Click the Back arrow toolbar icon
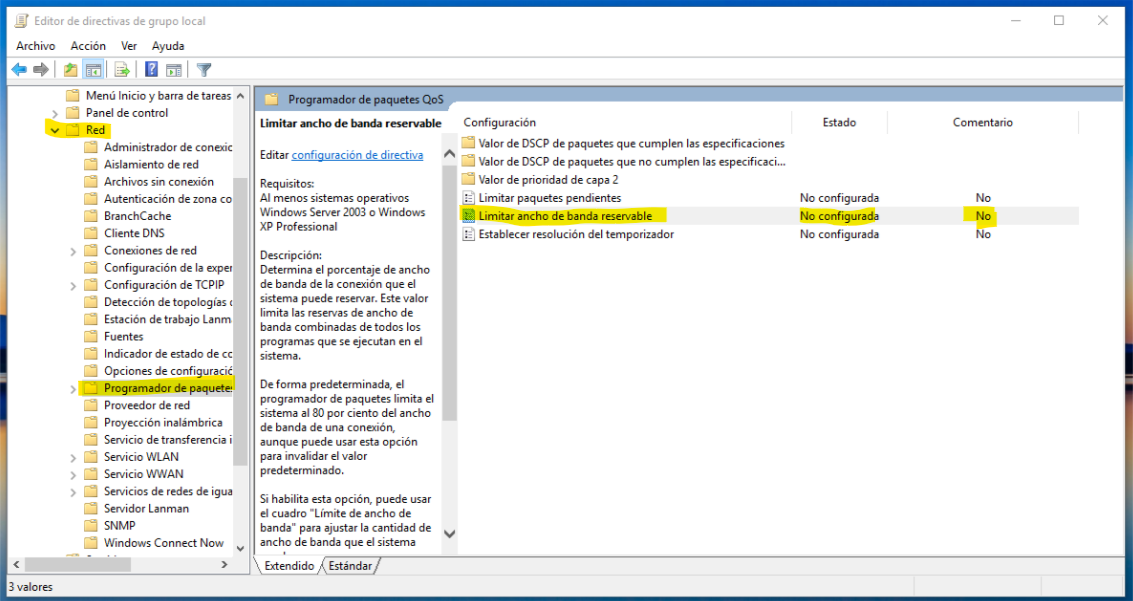Viewport: 1133px width, 601px height. tap(20, 69)
